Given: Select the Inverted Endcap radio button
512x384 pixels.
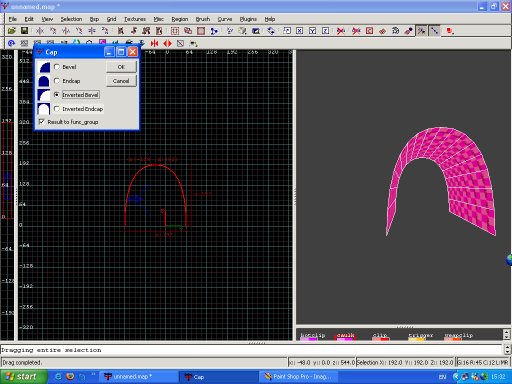Looking at the screenshot, I should point(57,109).
